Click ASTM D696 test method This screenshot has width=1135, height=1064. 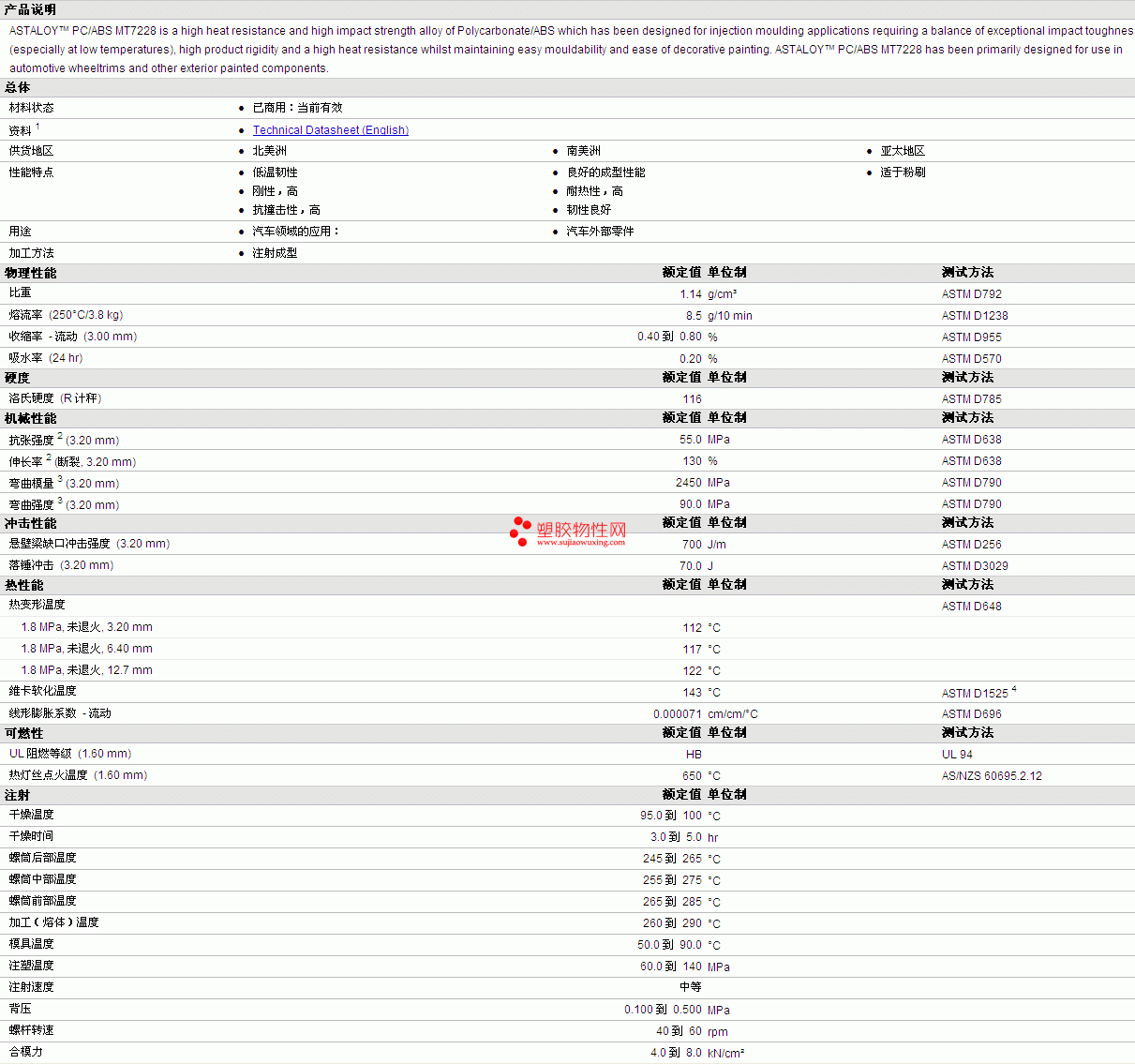pos(971,714)
